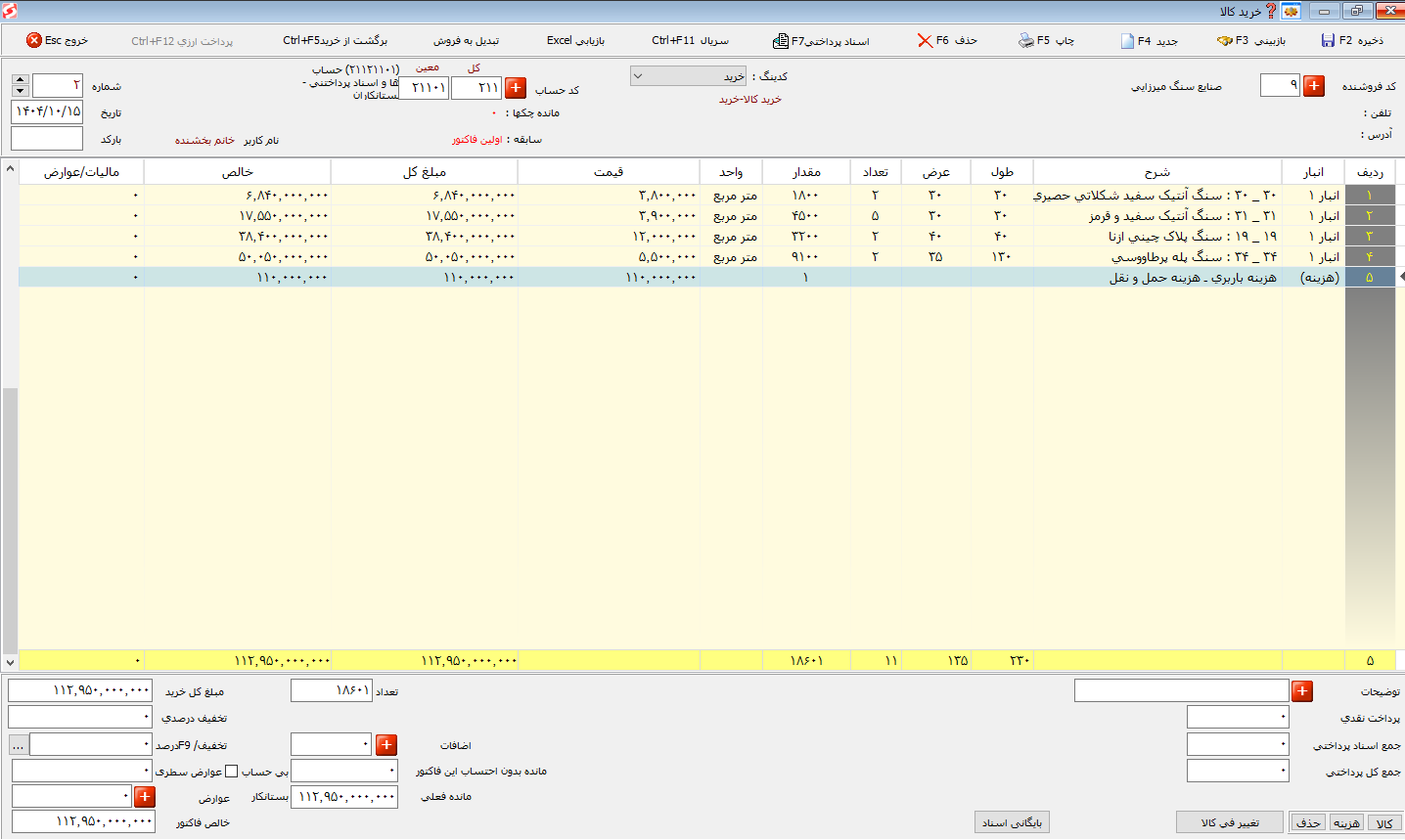1405x840 pixels.
Task: Click 'بازیابی Excel' toolbar item
Action: (x=576, y=41)
